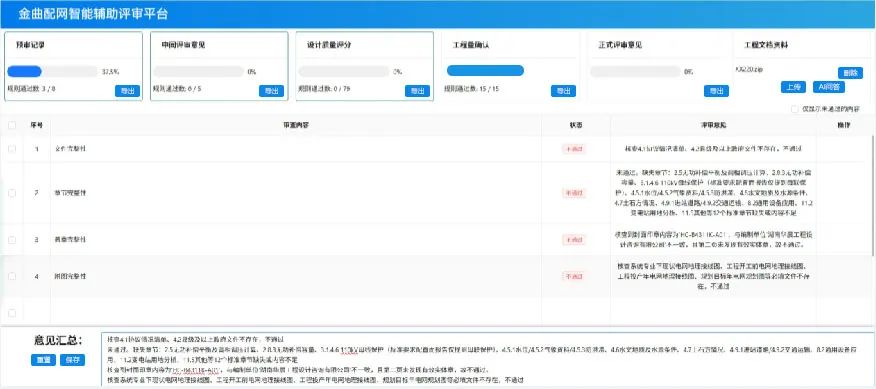The width and height of the screenshot is (876, 389).
Task: Click the 未通过 status tag in row 4
Action: [x=574, y=276]
